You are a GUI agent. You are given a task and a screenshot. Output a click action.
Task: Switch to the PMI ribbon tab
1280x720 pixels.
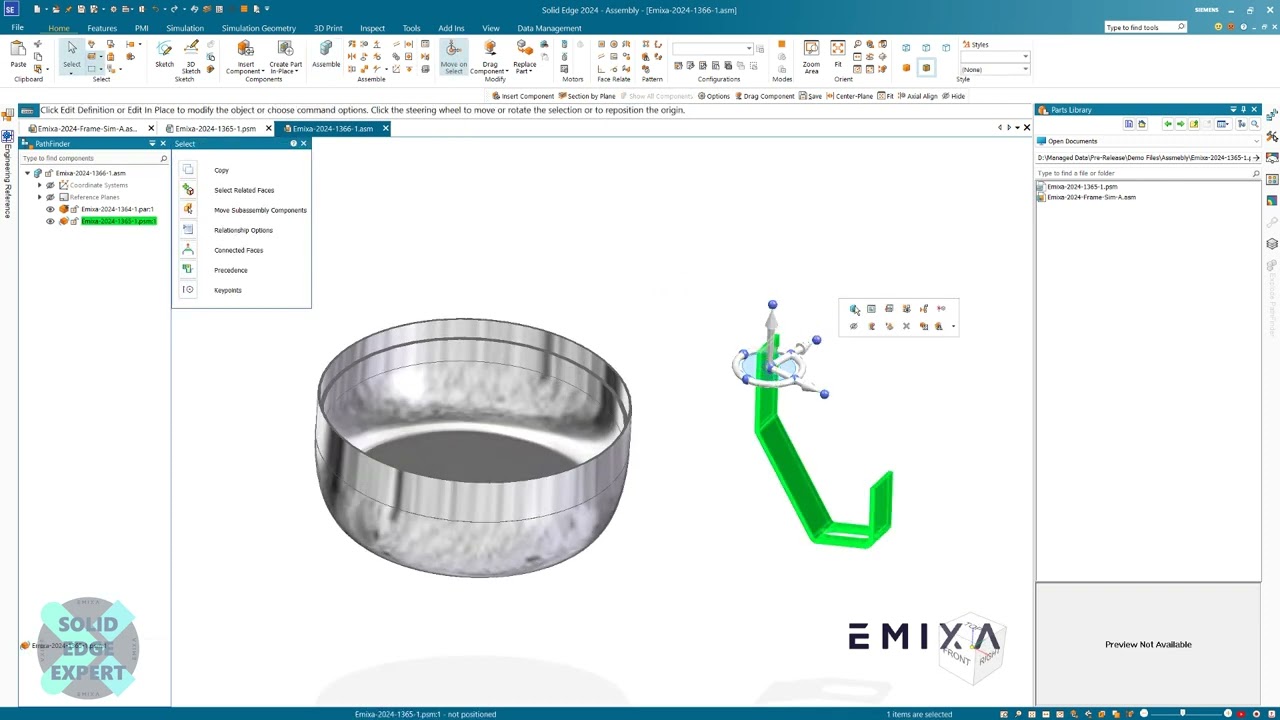(141, 28)
